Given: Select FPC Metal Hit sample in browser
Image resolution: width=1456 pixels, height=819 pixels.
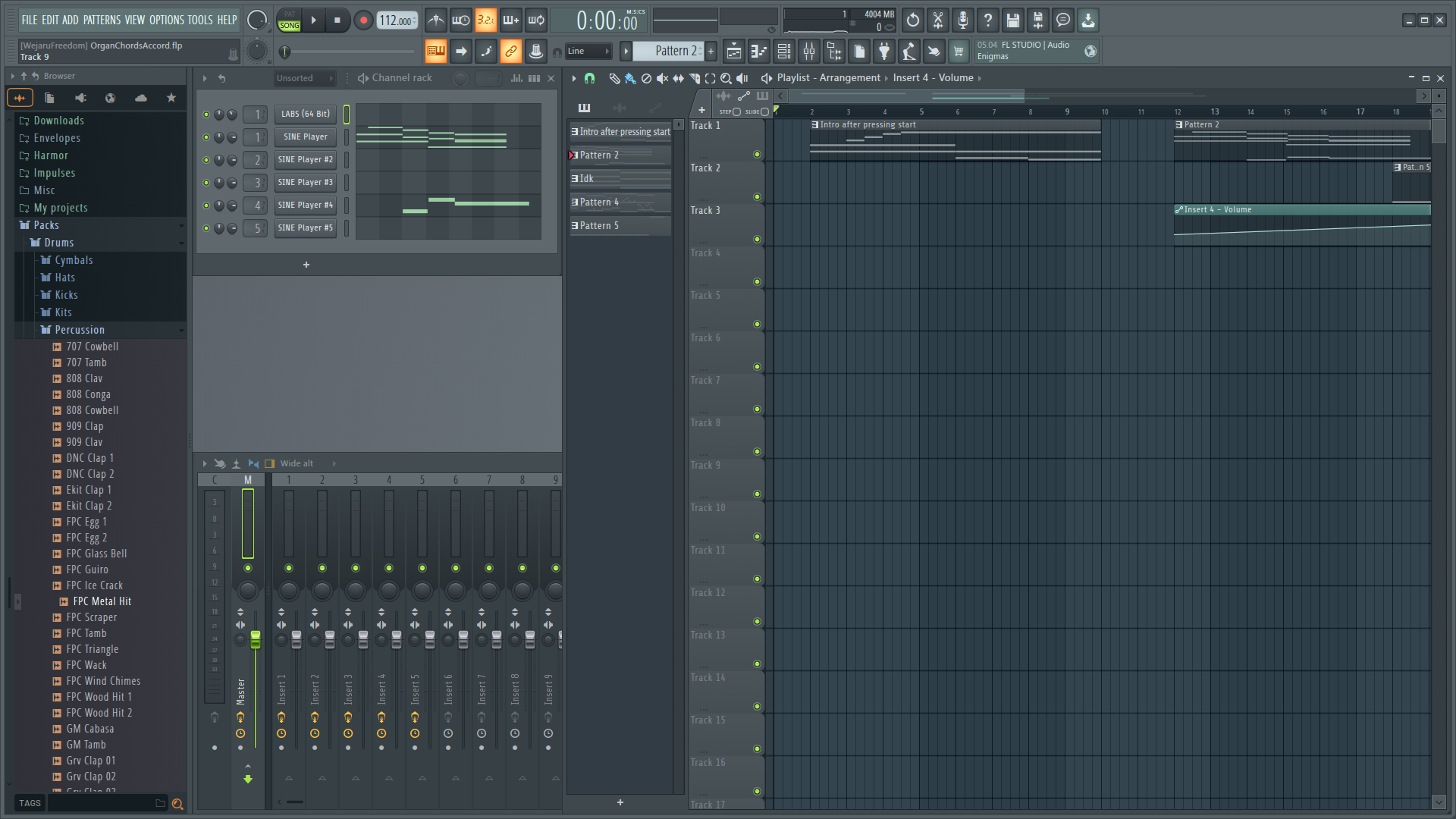Looking at the screenshot, I should [x=102, y=601].
